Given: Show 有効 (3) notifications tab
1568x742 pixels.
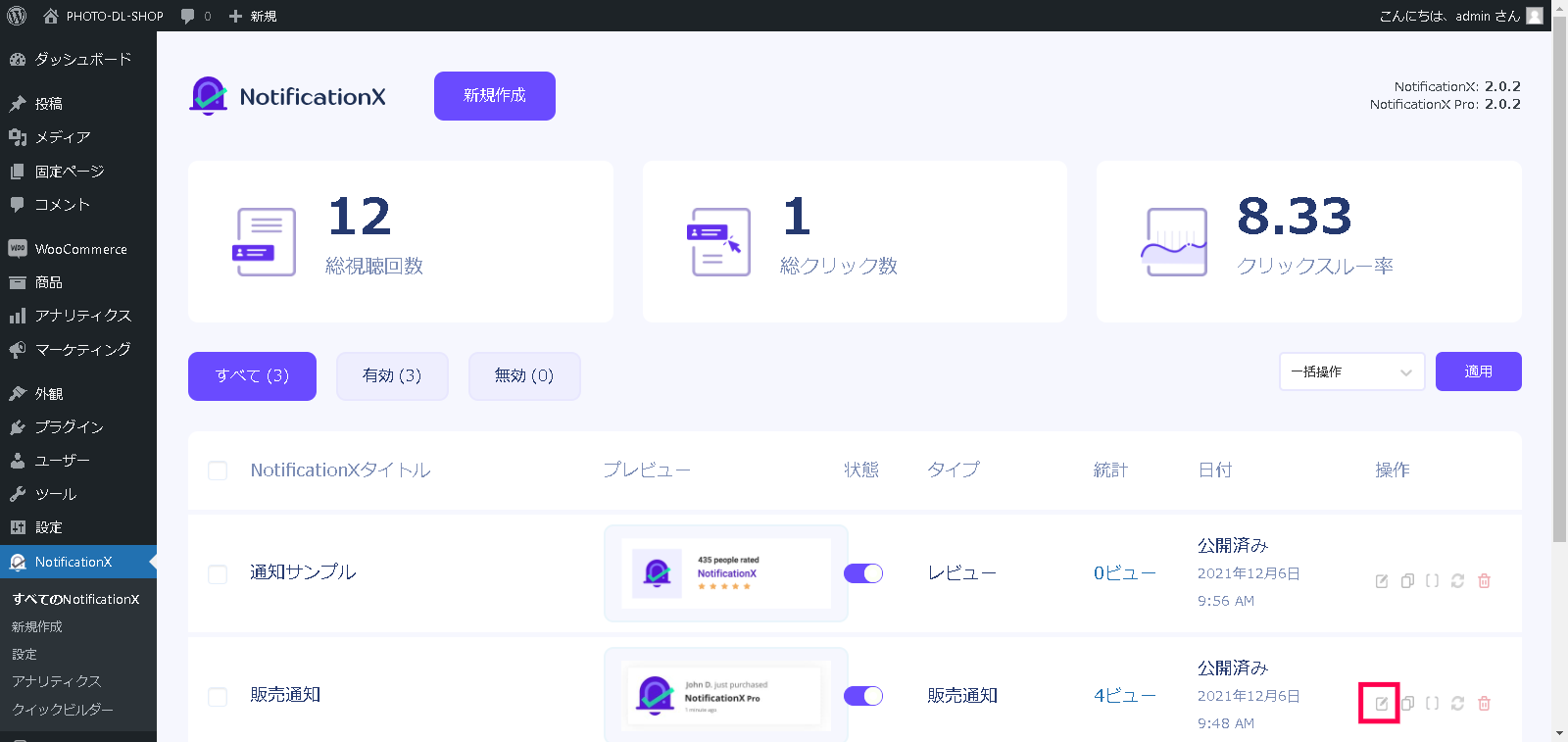Looking at the screenshot, I should [392, 376].
